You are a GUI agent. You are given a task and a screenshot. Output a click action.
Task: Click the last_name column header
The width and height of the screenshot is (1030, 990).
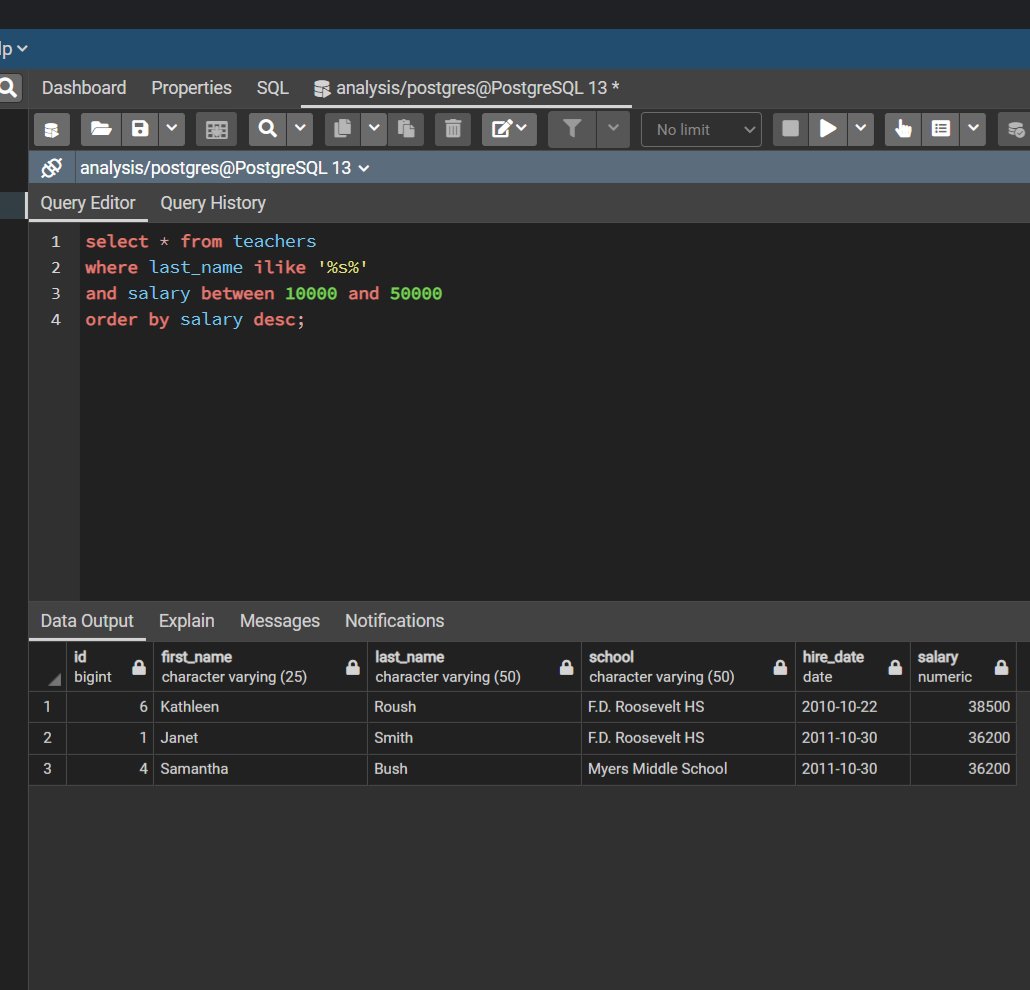pos(474,667)
